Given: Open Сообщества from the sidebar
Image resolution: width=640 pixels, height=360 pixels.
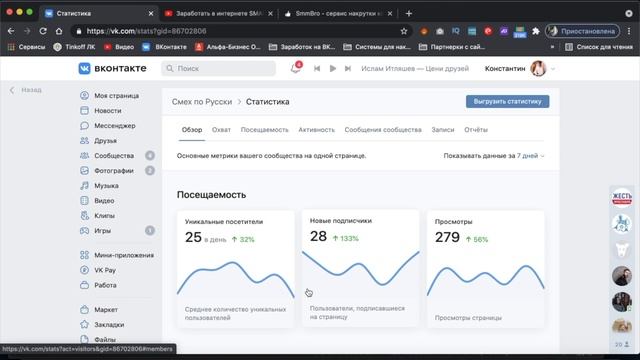Looking at the screenshot, I should (114, 156).
